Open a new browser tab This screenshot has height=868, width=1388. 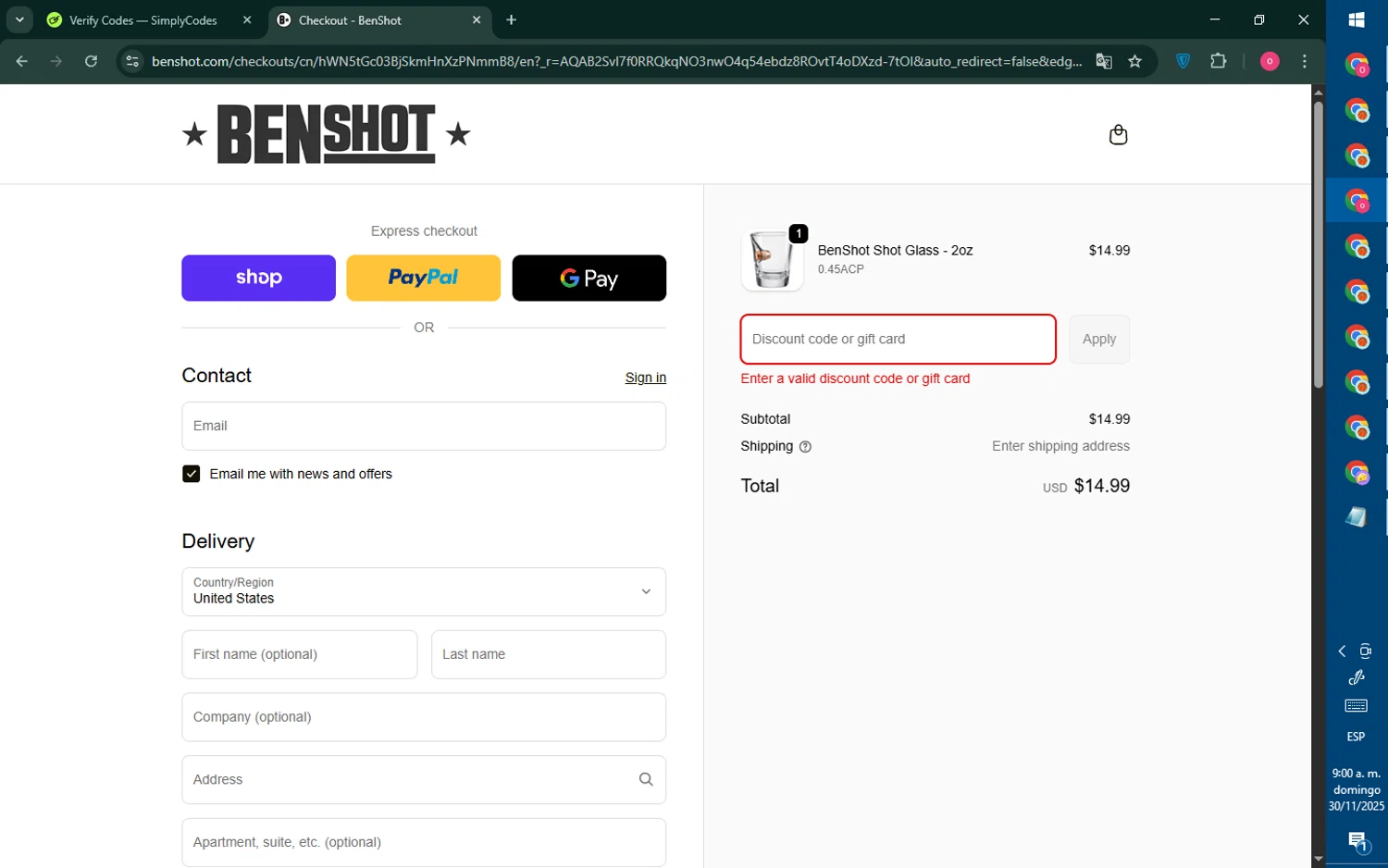pyautogui.click(x=511, y=19)
